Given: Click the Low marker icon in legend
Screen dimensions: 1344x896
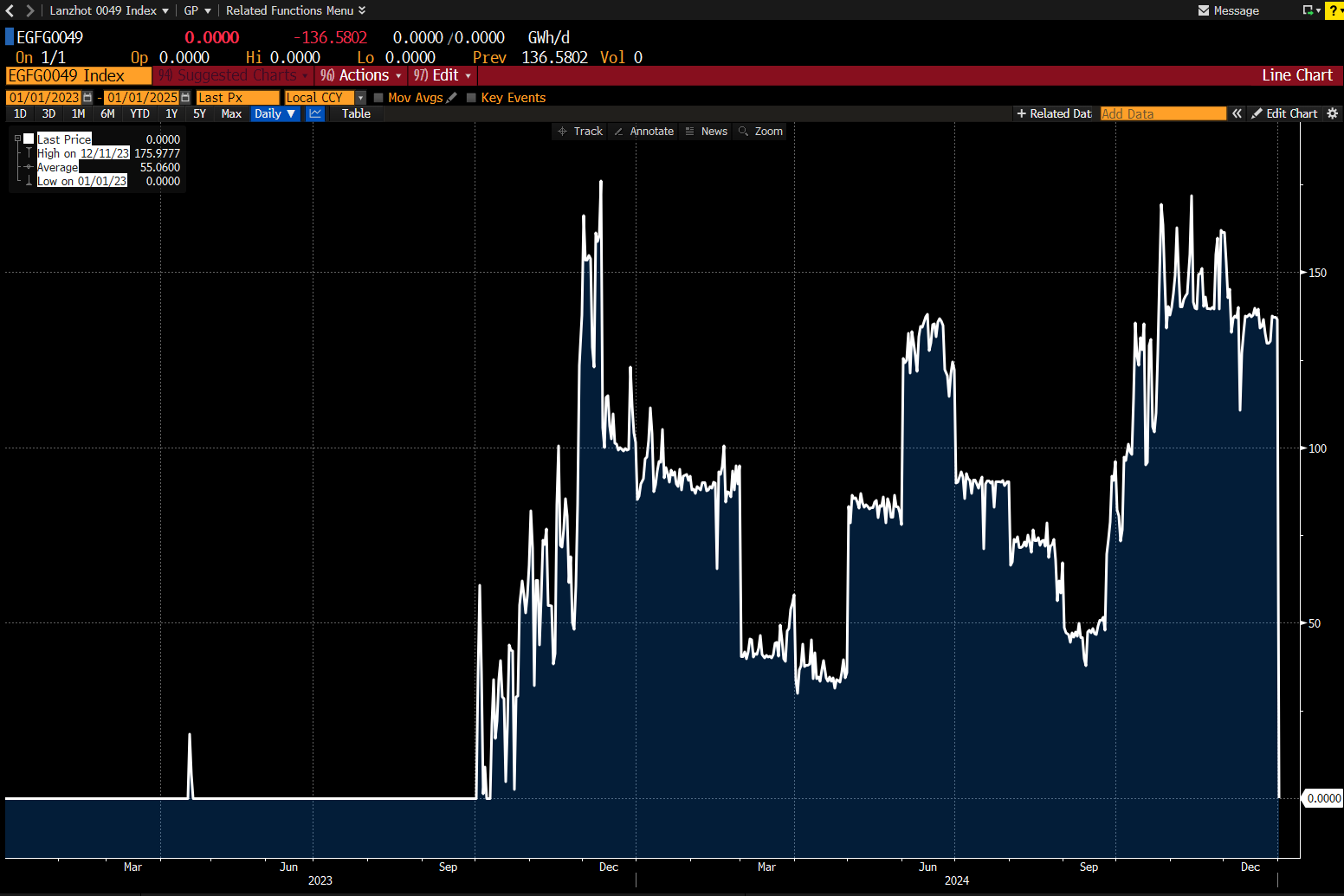Looking at the screenshot, I should 29,181.
